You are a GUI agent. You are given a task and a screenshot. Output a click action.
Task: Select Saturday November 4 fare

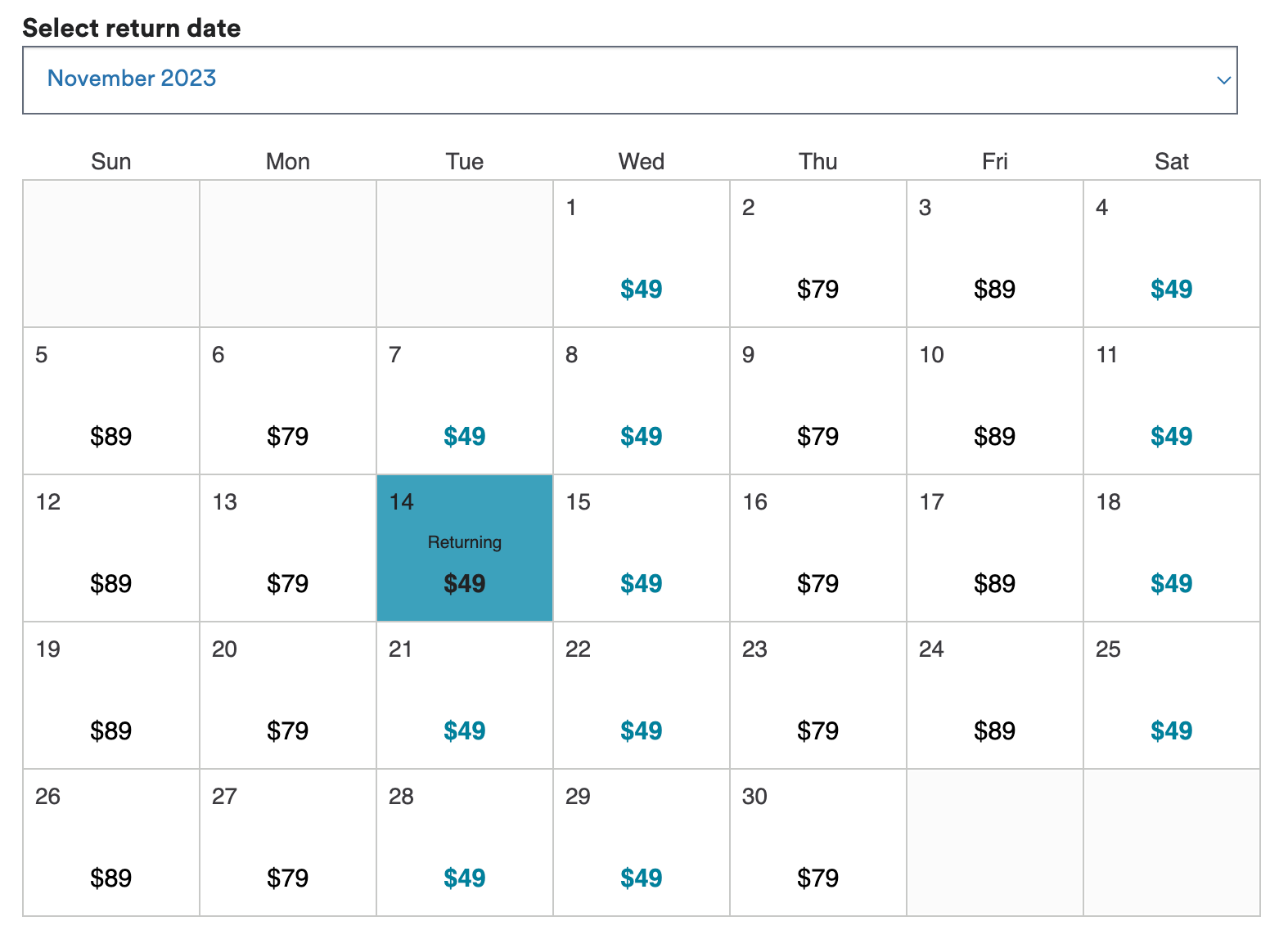[x=1171, y=254]
